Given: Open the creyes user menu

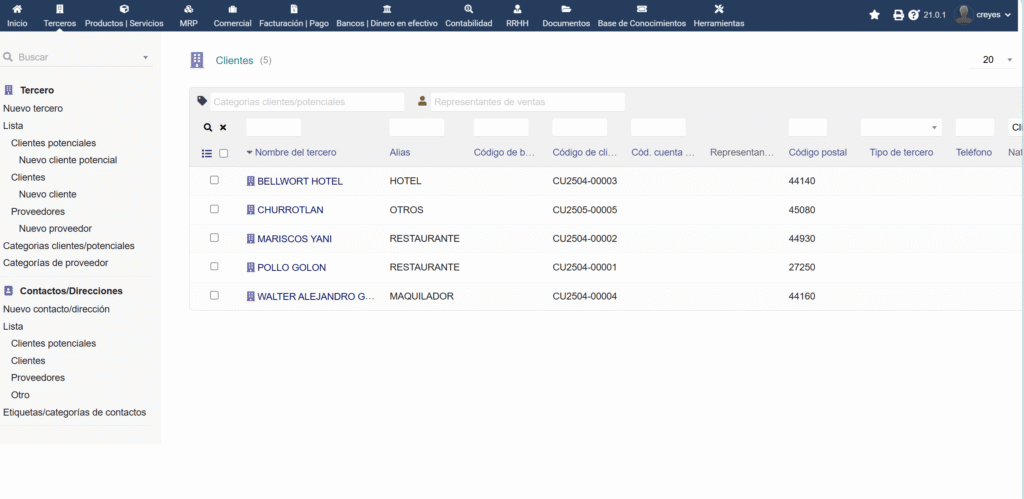Looking at the screenshot, I should [x=984, y=15].
